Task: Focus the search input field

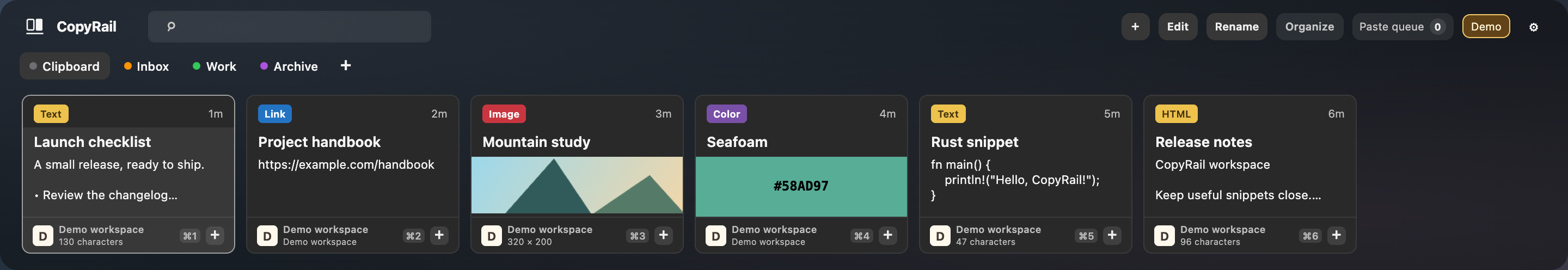Action: click(289, 26)
